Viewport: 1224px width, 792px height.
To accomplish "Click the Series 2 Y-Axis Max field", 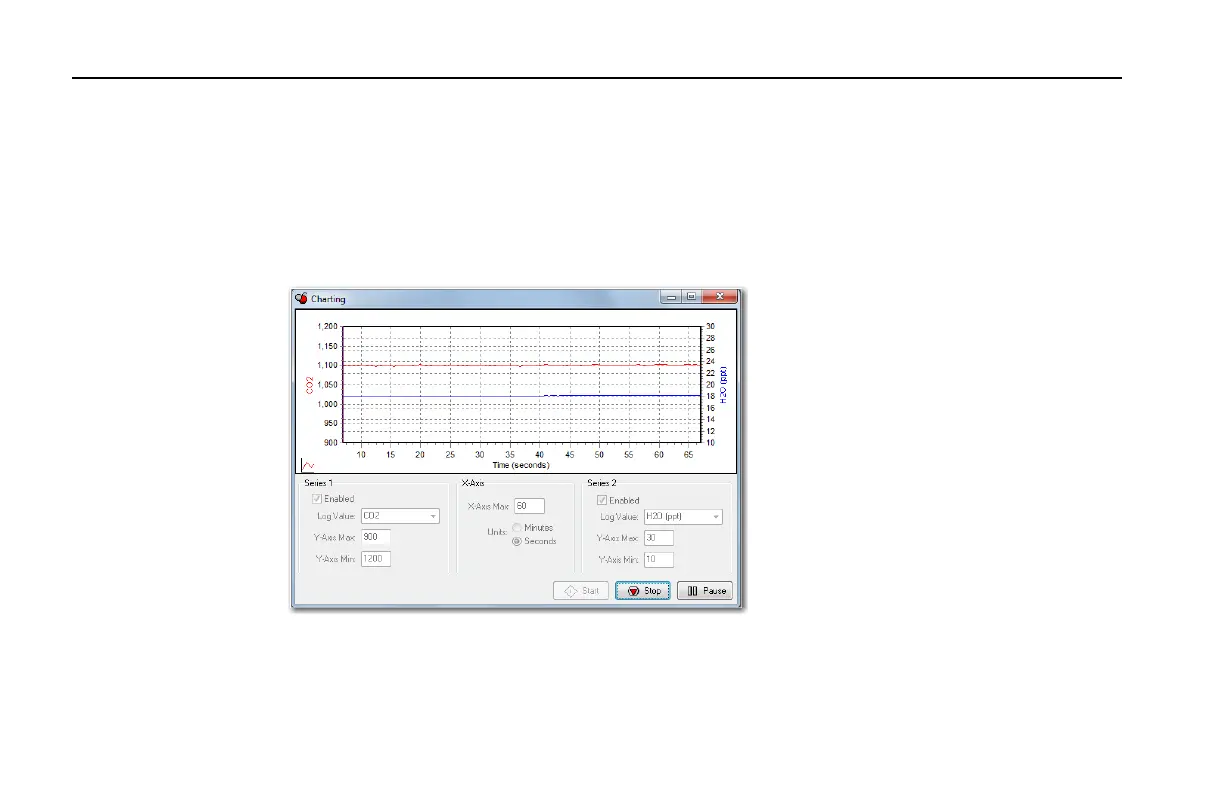I will pos(659,538).
